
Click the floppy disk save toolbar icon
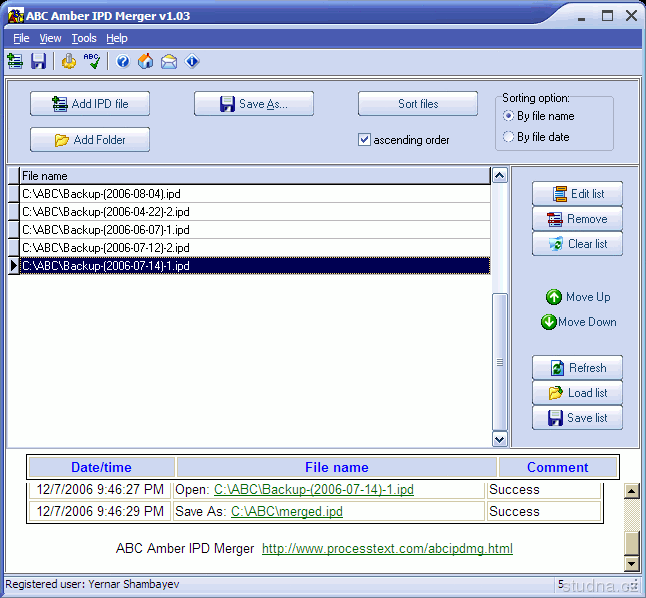[x=39, y=62]
